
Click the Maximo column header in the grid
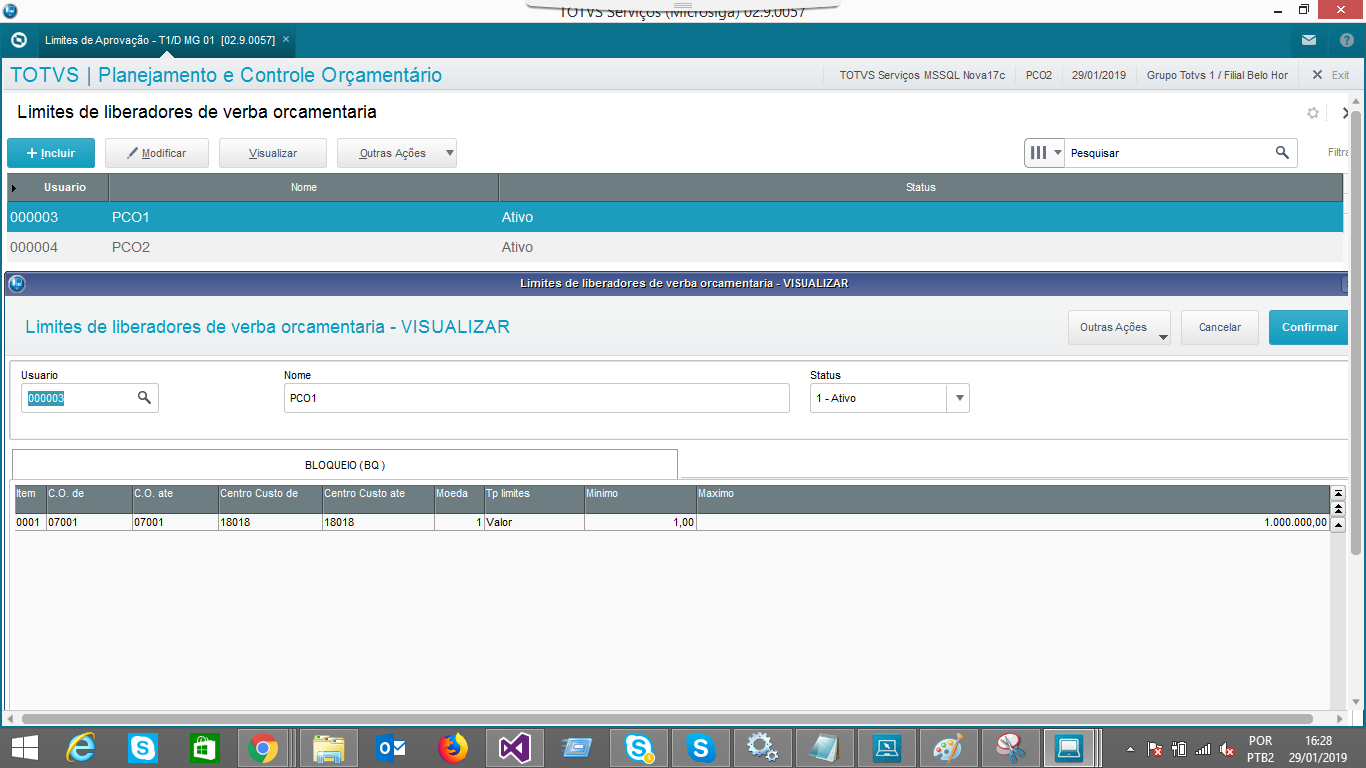pyautogui.click(x=1013, y=499)
